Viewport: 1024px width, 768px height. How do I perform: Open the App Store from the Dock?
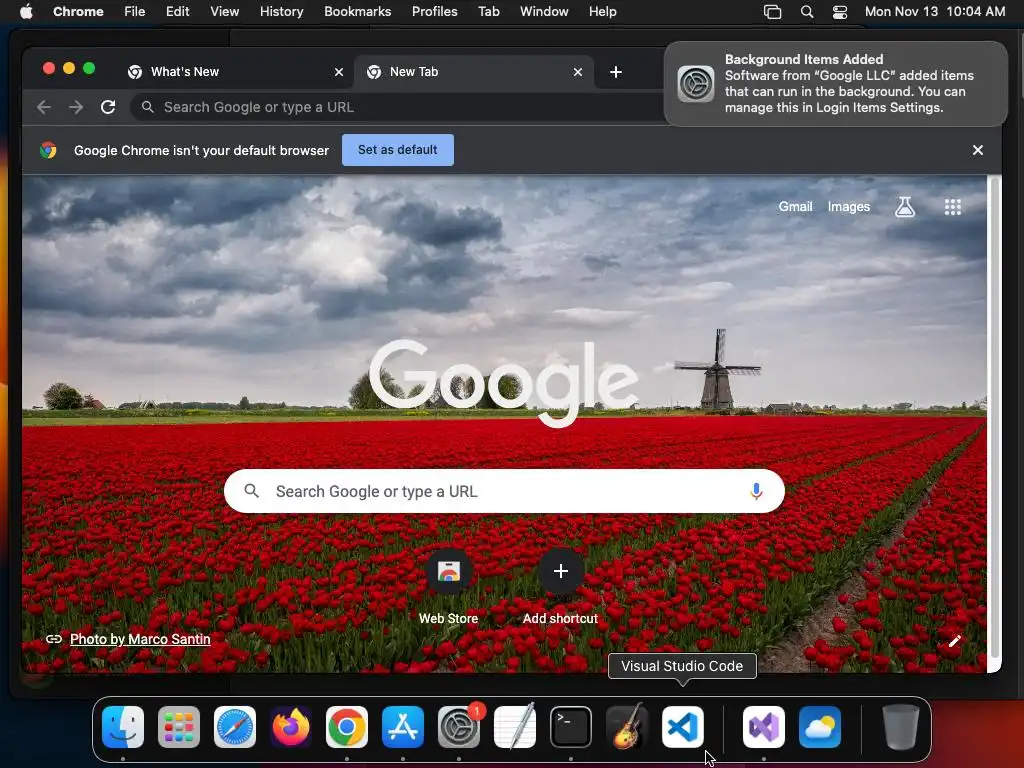point(403,727)
